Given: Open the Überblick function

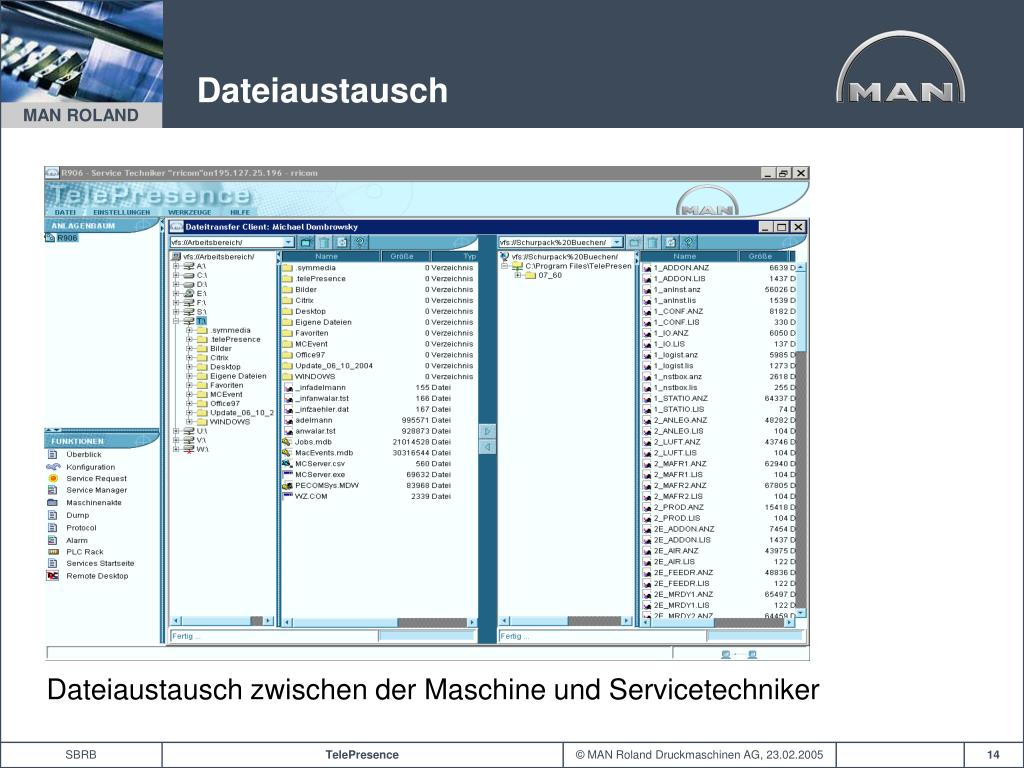Looking at the screenshot, I should 83,455.
